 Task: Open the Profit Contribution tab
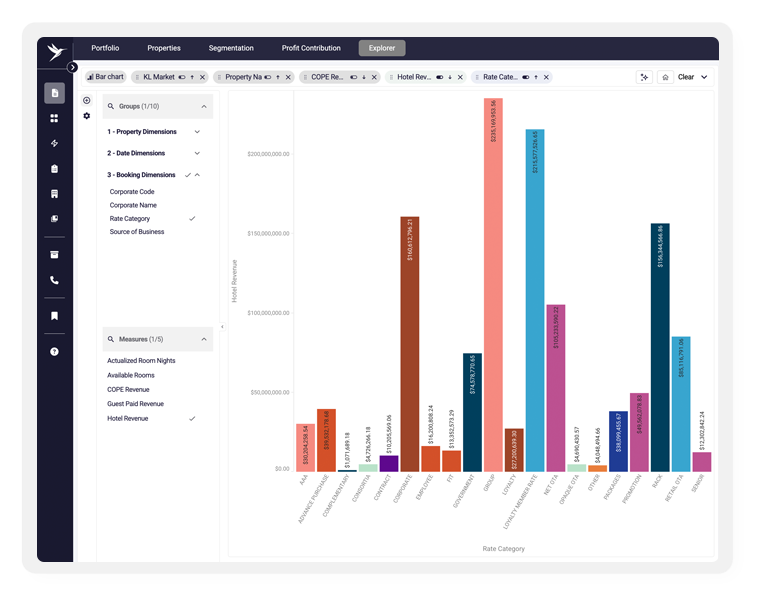(x=311, y=48)
